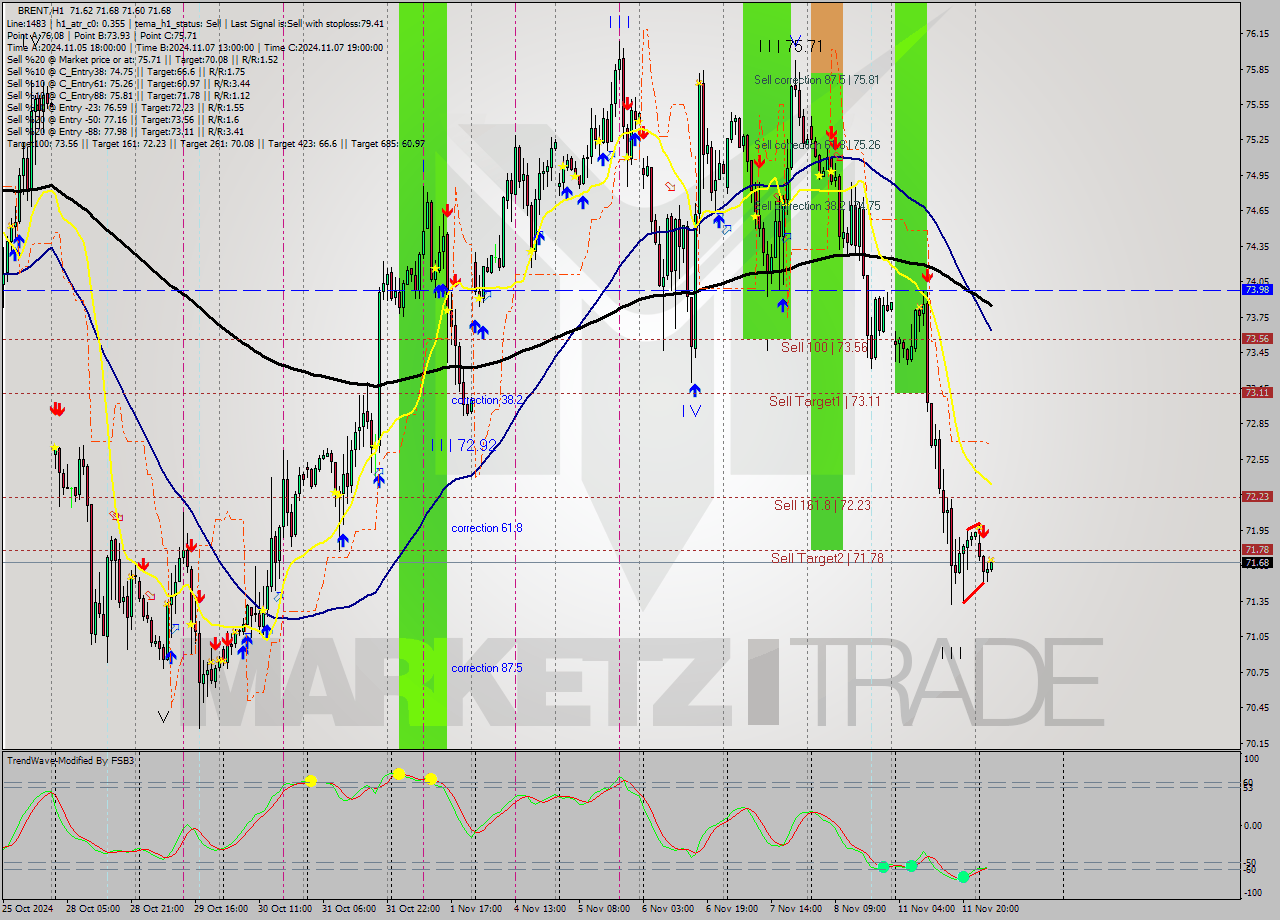Select the wave '| | |' label below last candles

click(951, 653)
